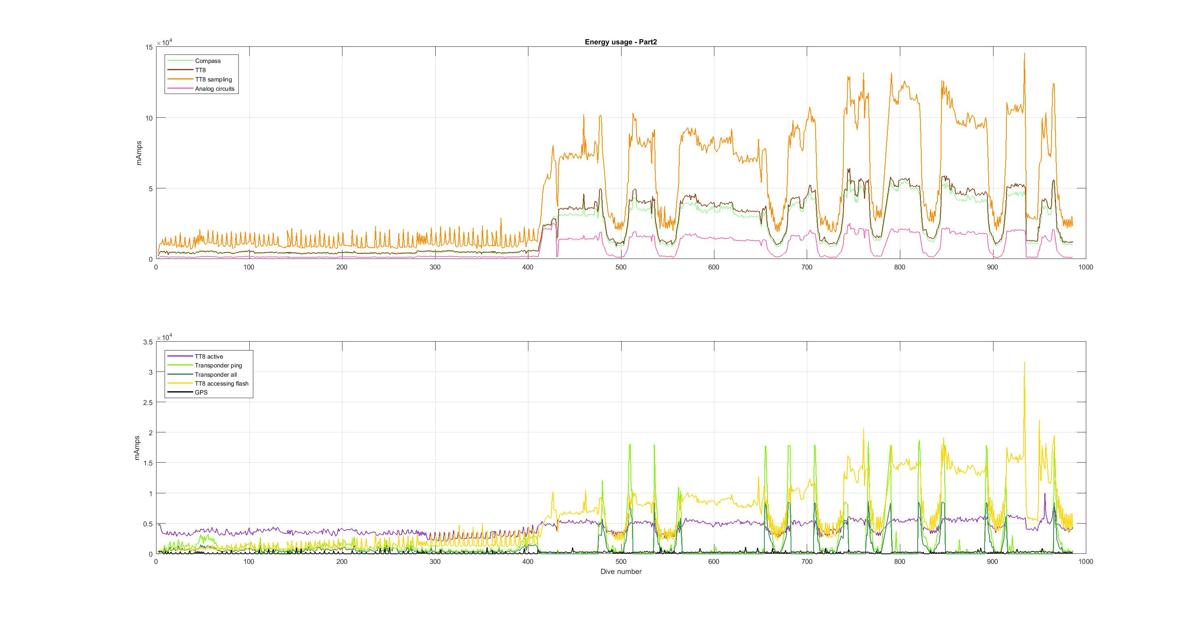Click the 900 tick label under the lower plot
The width and height of the screenshot is (1200, 622).
click(993, 562)
